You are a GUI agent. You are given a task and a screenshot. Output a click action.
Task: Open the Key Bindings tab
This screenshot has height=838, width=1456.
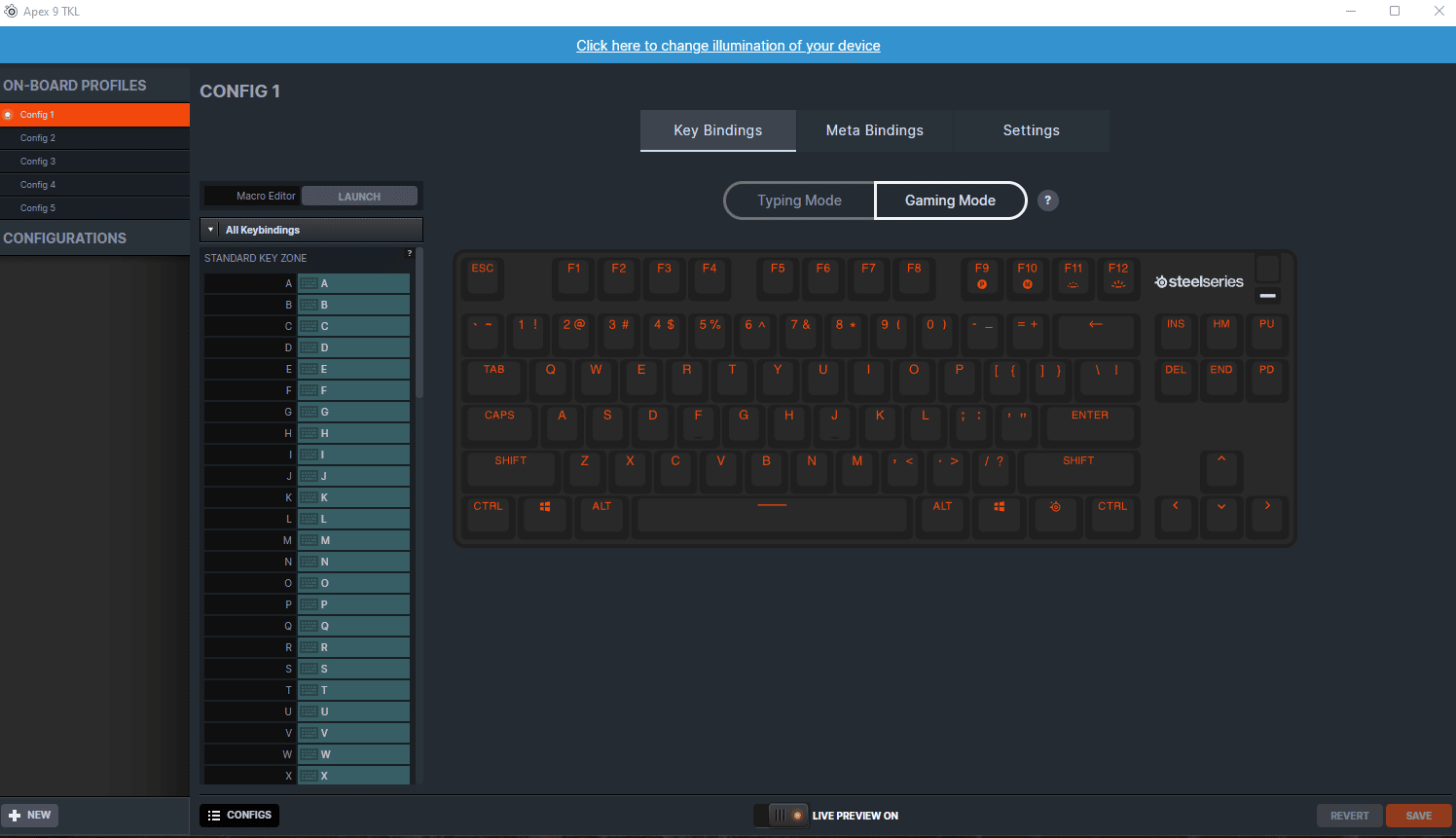[x=718, y=130]
